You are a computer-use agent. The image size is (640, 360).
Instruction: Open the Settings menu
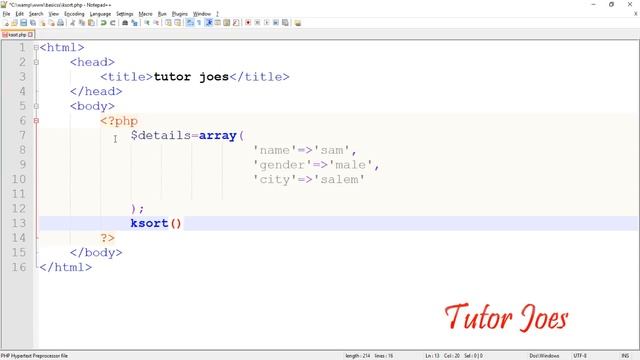[124, 14]
